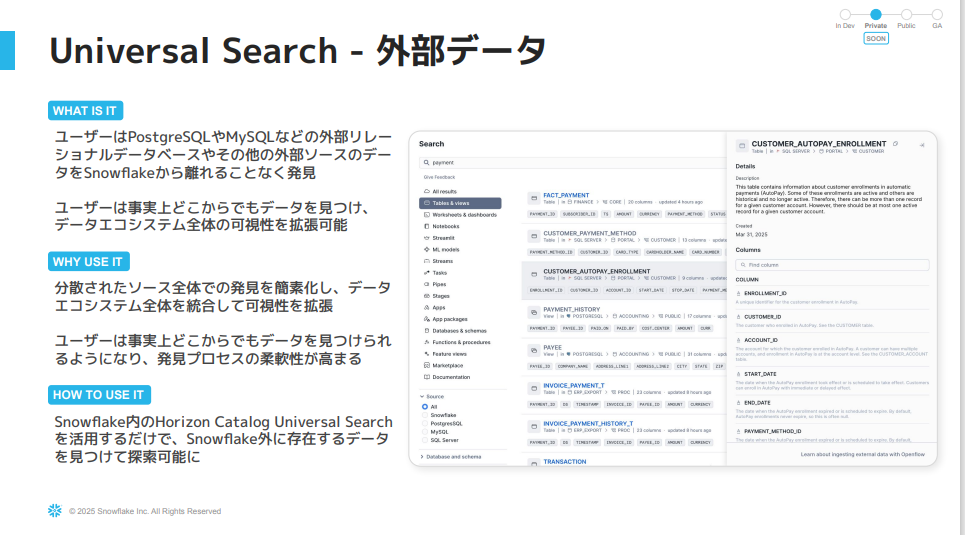
Task: Click the CUSTOMER_ID column entry
Action: pos(832,321)
